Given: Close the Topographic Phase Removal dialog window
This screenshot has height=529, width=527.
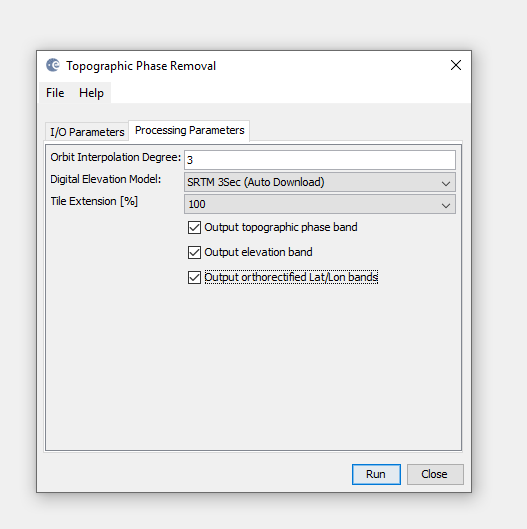Looking at the screenshot, I should (x=456, y=65).
